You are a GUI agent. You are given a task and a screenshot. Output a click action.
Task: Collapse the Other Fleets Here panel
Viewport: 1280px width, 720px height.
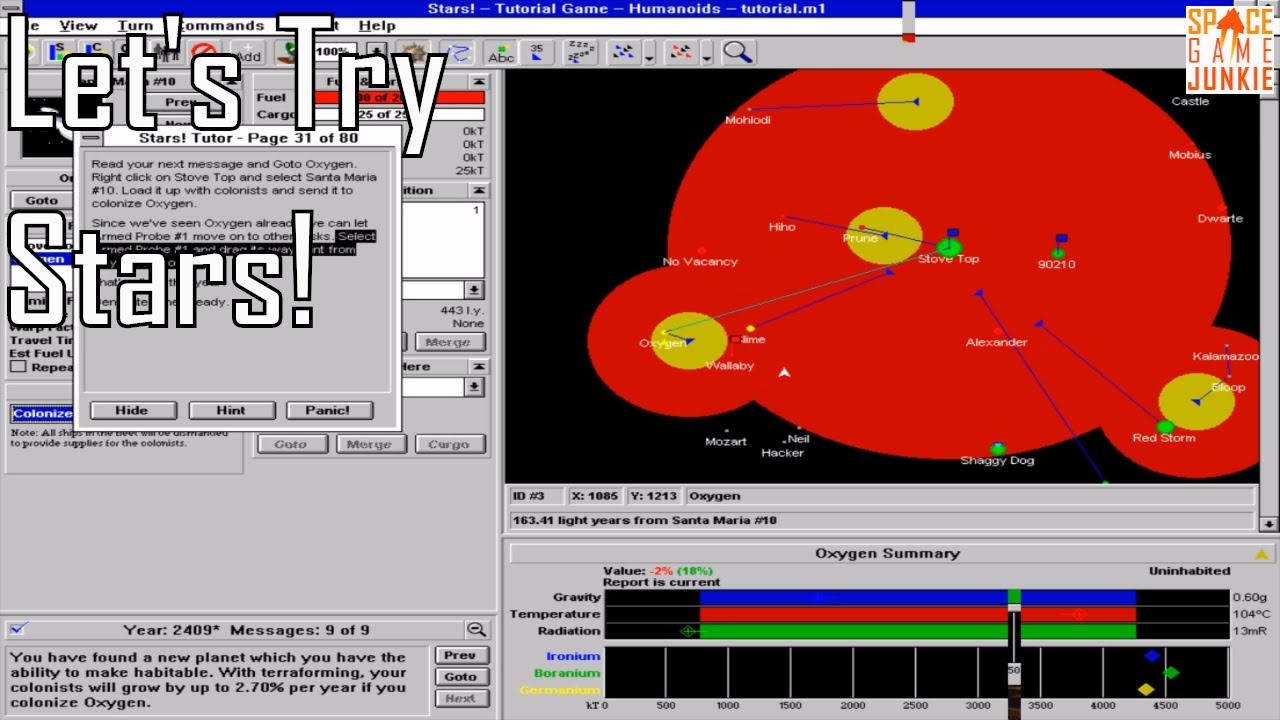point(479,367)
